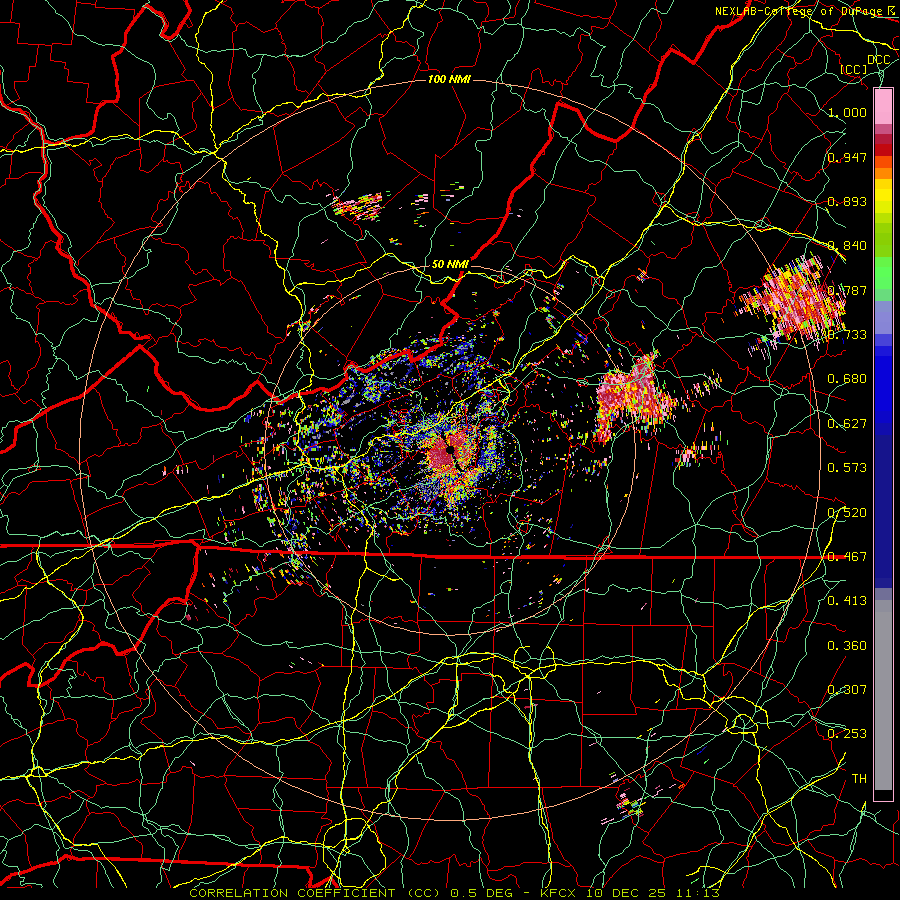Pick the dark red color bar segment
The height and width of the screenshot is (900, 900).
pos(883,150)
